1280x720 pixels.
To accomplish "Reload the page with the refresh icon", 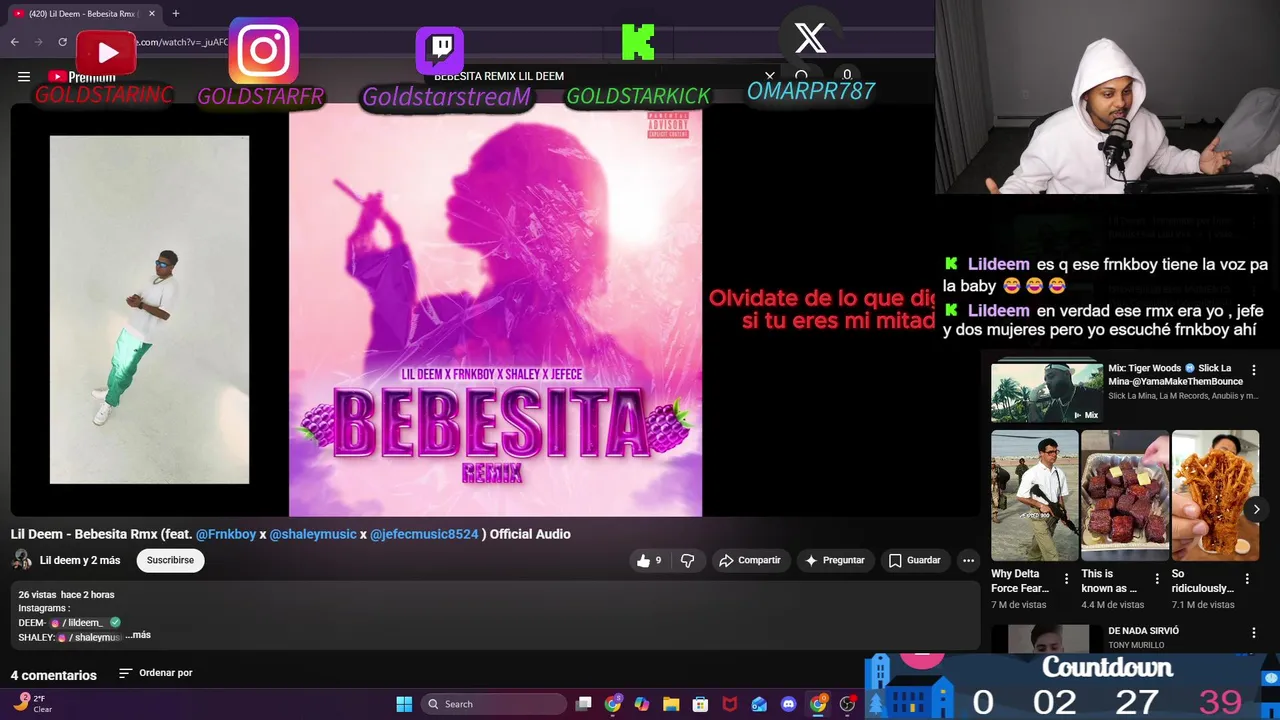I will (62, 42).
